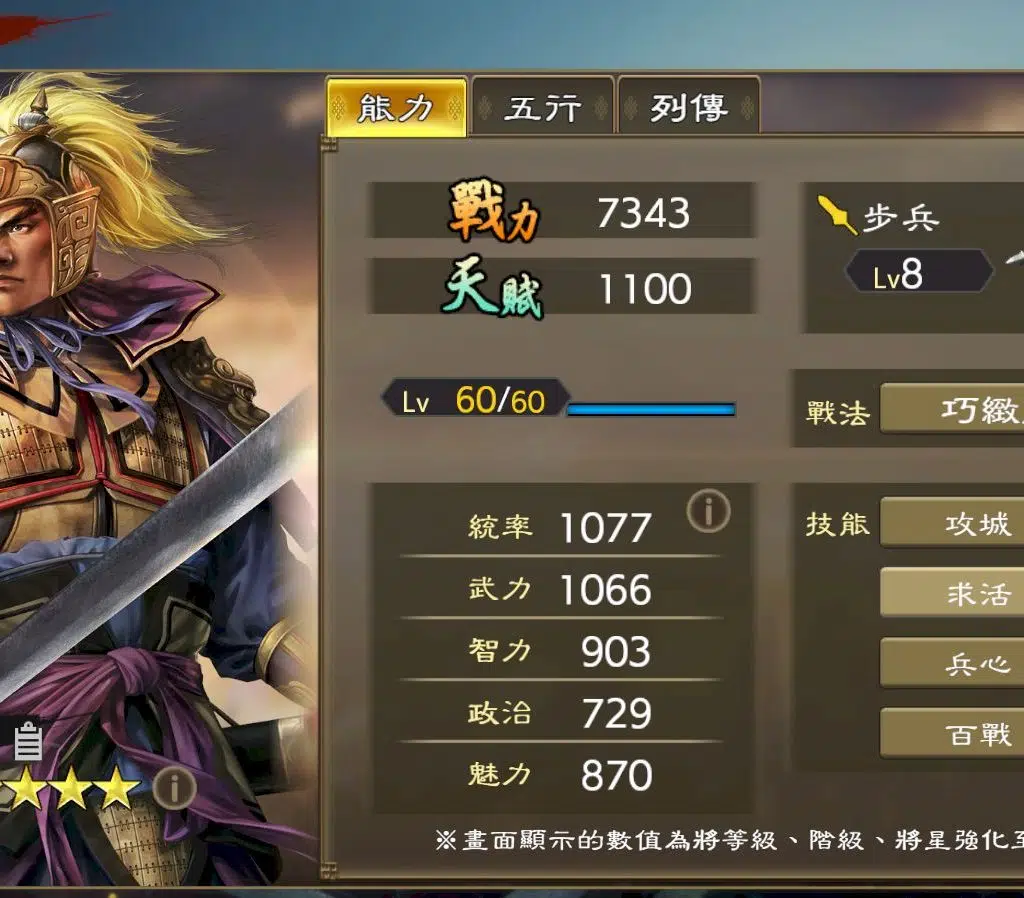Select the 攻城 skill button

[952, 522]
